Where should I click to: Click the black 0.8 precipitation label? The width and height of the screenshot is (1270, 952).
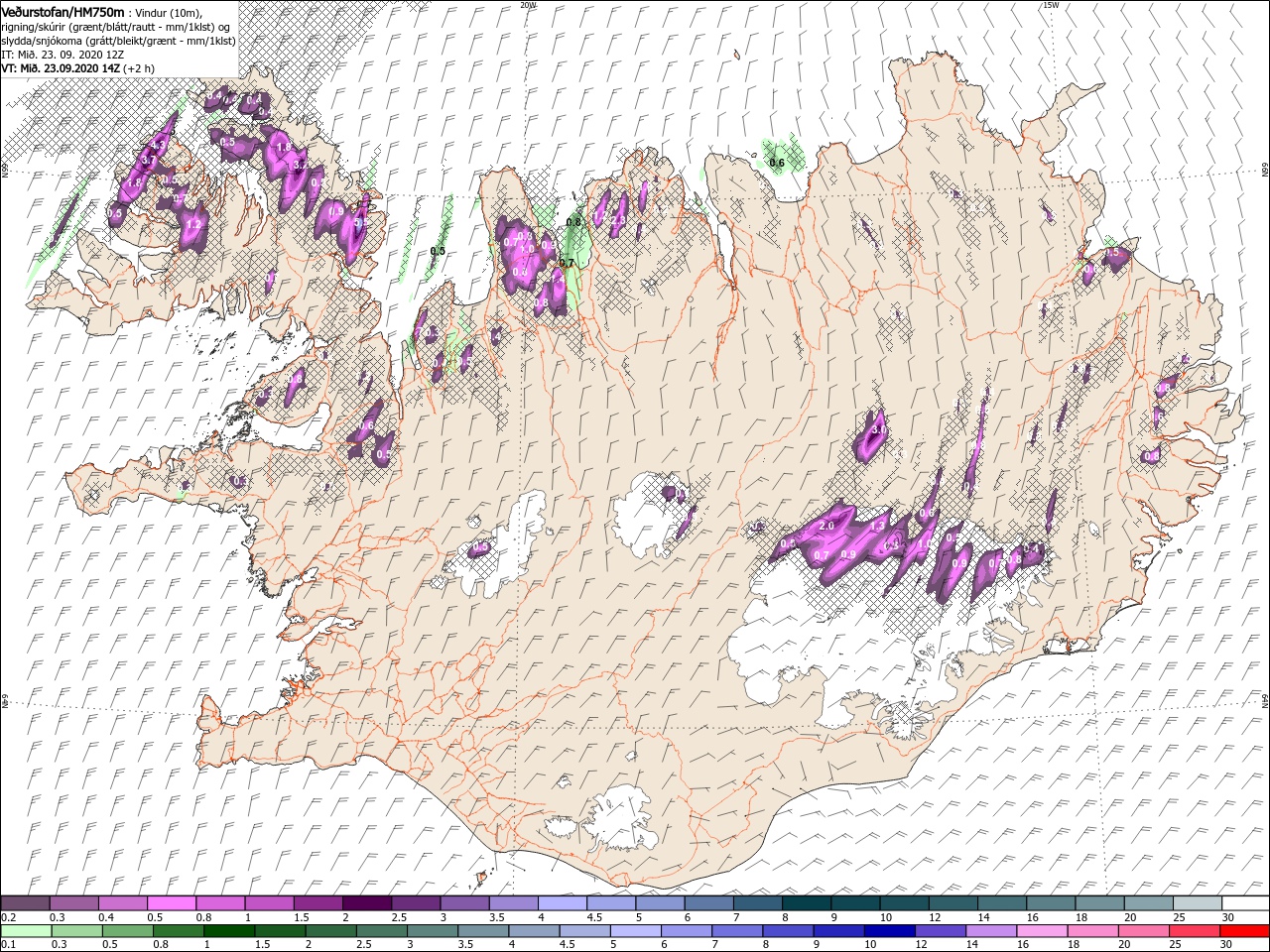pyautogui.click(x=572, y=222)
